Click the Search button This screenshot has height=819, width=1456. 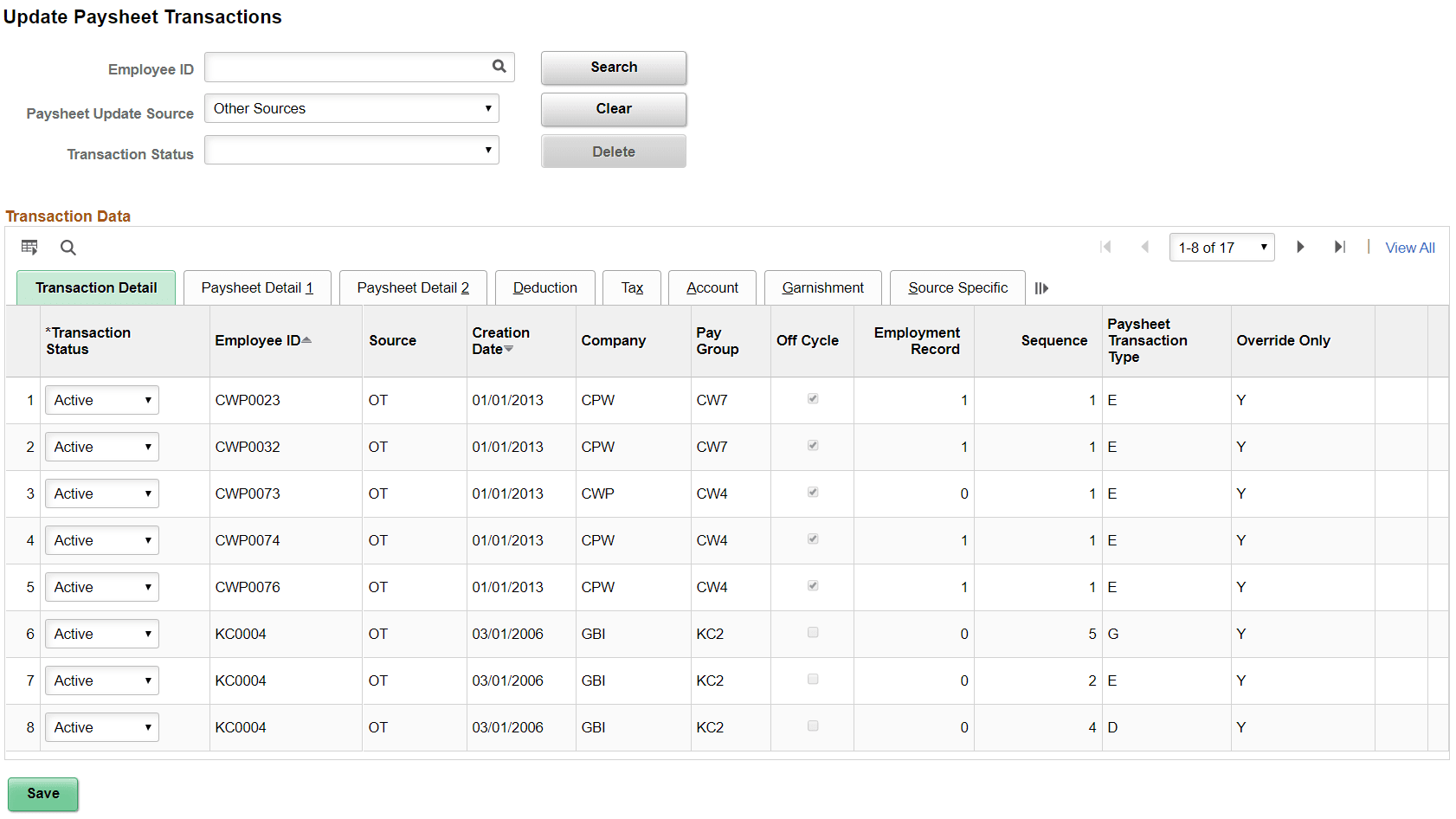click(614, 67)
